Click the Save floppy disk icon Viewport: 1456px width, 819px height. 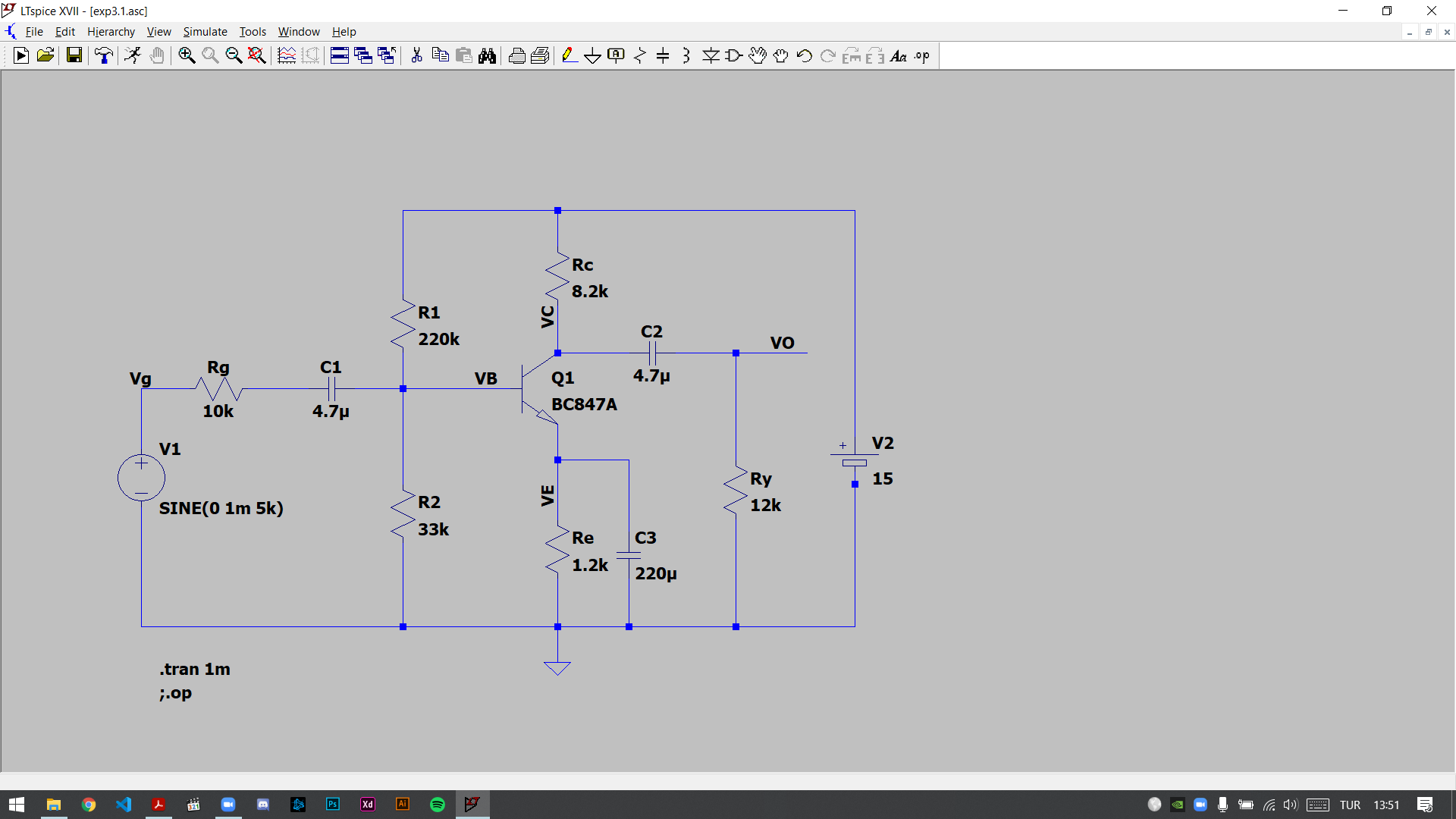click(74, 55)
